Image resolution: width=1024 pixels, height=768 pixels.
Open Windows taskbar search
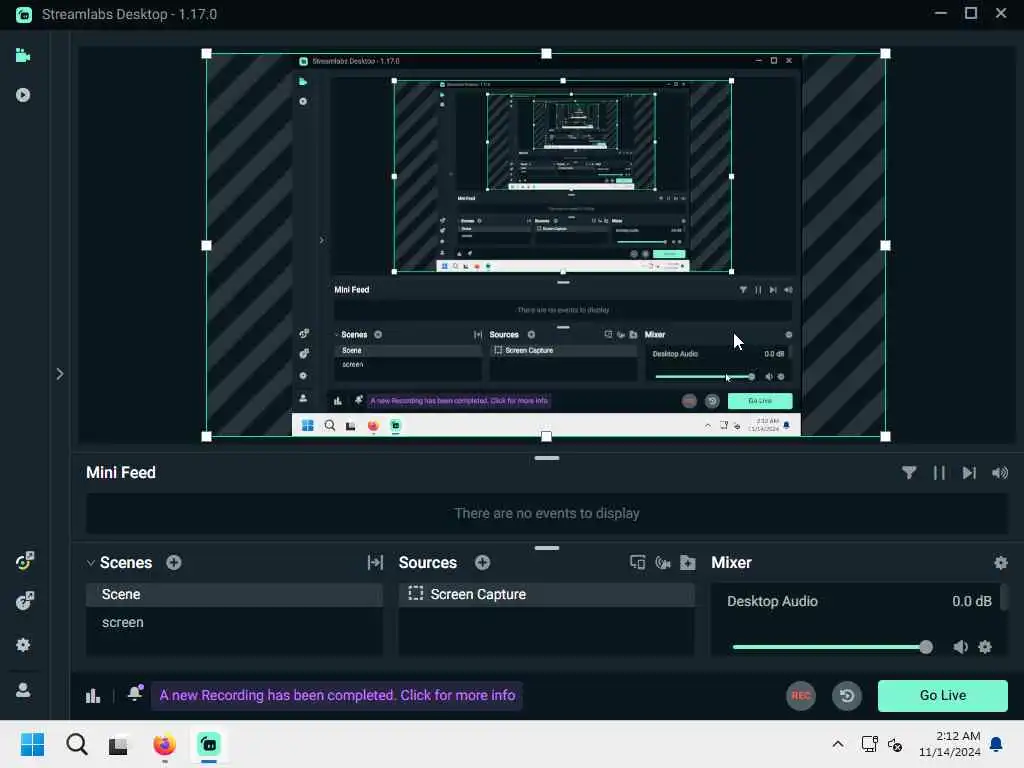tap(76, 744)
